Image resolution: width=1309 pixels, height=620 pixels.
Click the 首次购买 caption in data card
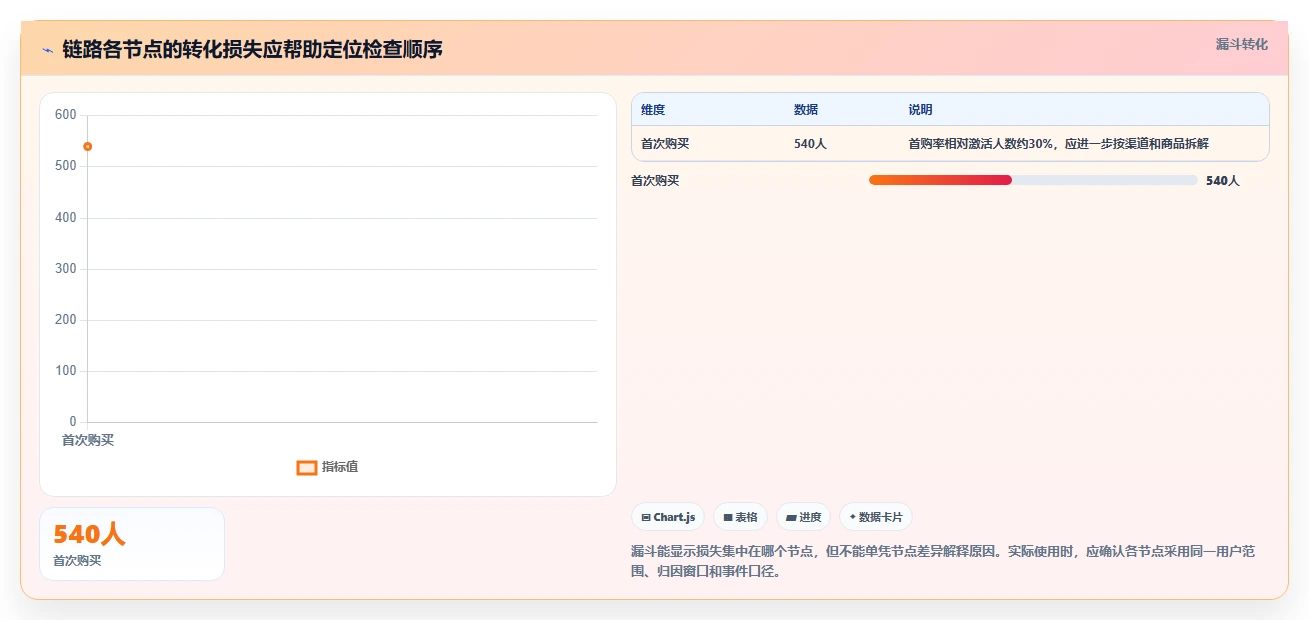pos(77,561)
